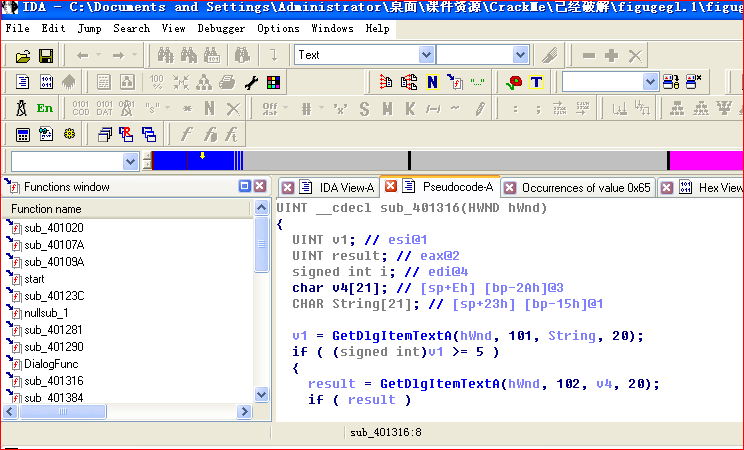The image size is (744, 450).
Task: Expand the empty dropdown next to Text
Action: pyautogui.click(x=521, y=55)
